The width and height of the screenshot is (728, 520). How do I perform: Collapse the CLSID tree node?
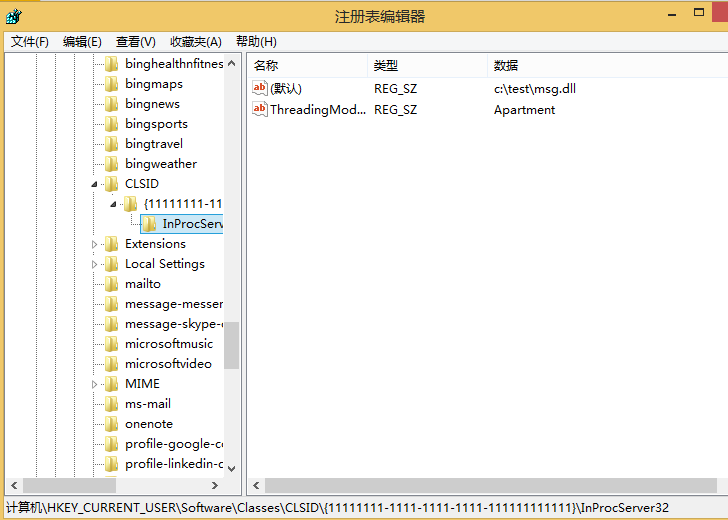[x=94, y=184]
